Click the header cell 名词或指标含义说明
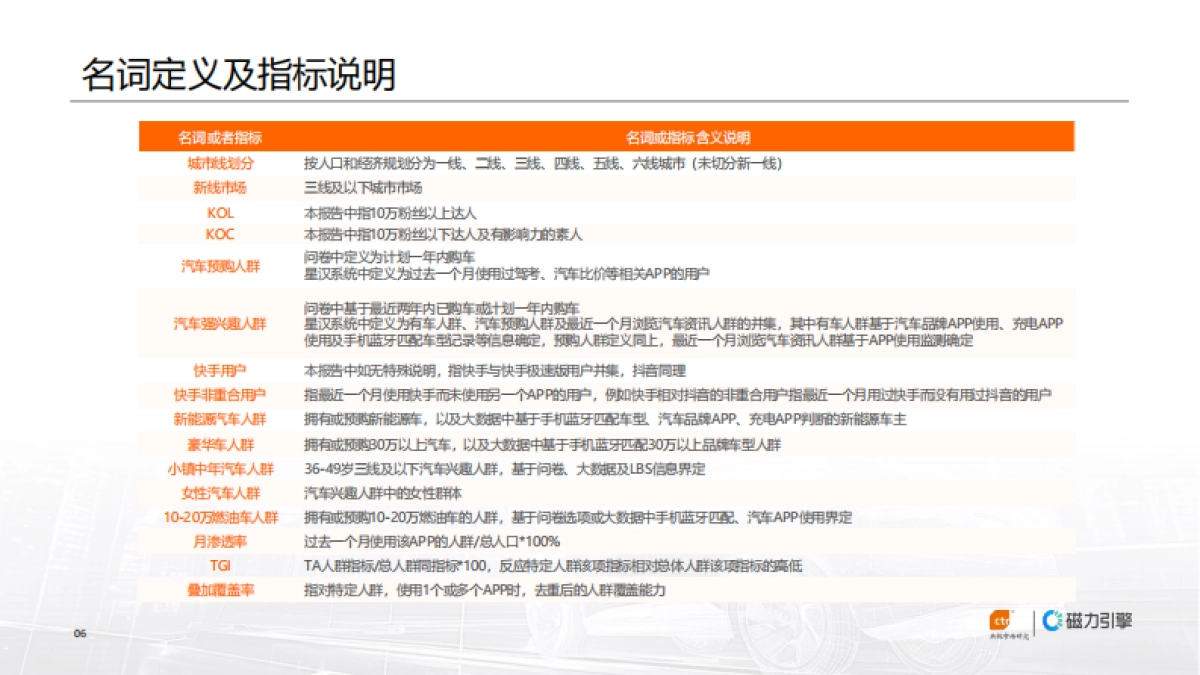This screenshot has height=675, width=1200. click(692, 137)
